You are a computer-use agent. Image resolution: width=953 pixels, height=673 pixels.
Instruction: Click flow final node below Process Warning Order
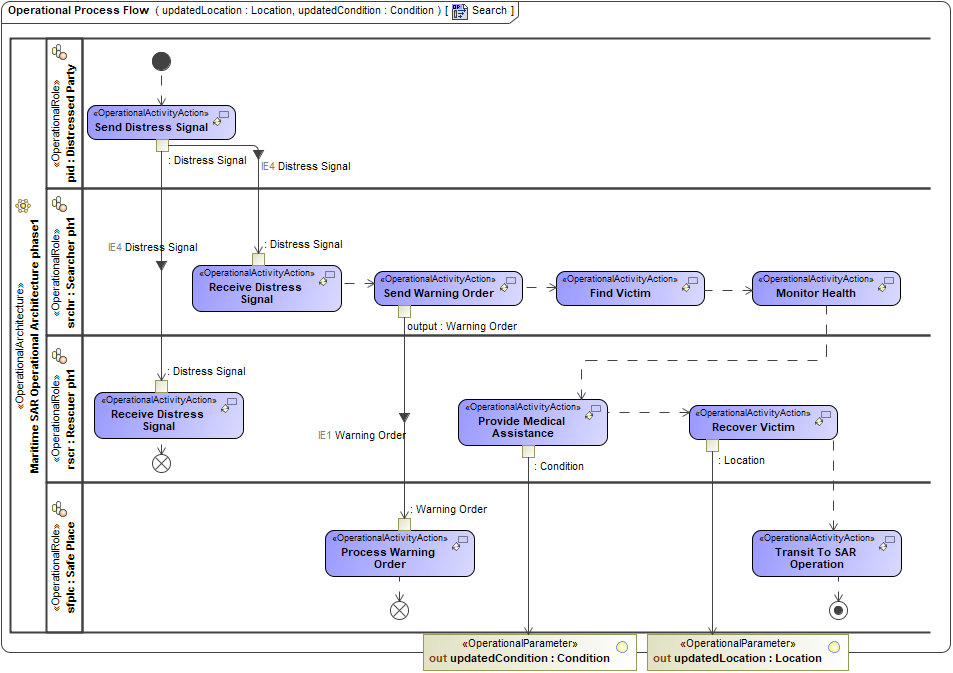400,609
